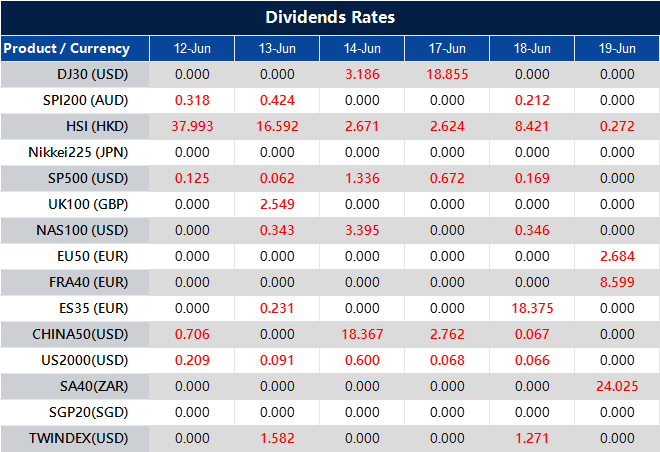Click the 12-Jun column header
The width and height of the screenshot is (660, 452).
[192, 48]
